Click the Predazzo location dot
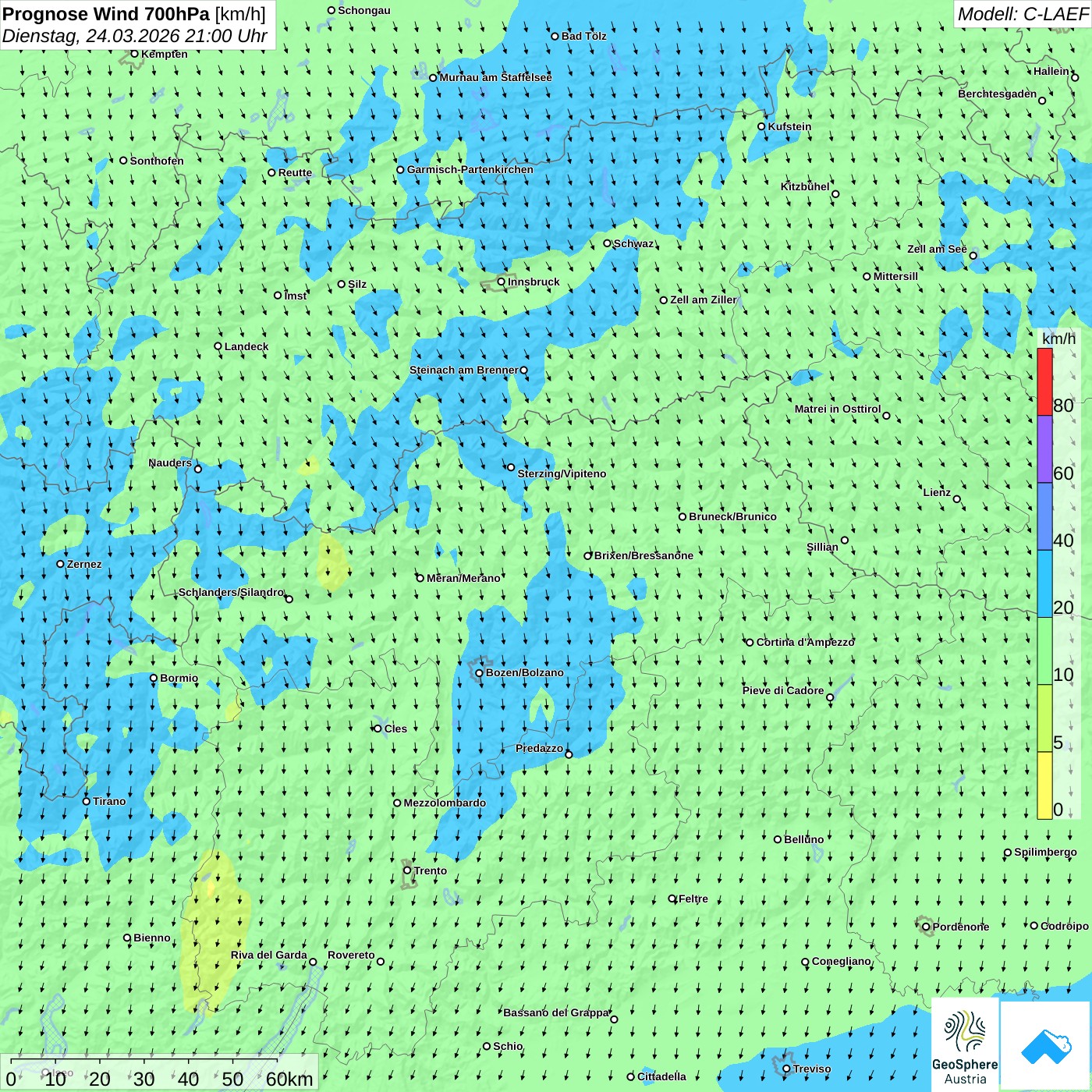The height and width of the screenshot is (1092, 1092). click(x=569, y=754)
